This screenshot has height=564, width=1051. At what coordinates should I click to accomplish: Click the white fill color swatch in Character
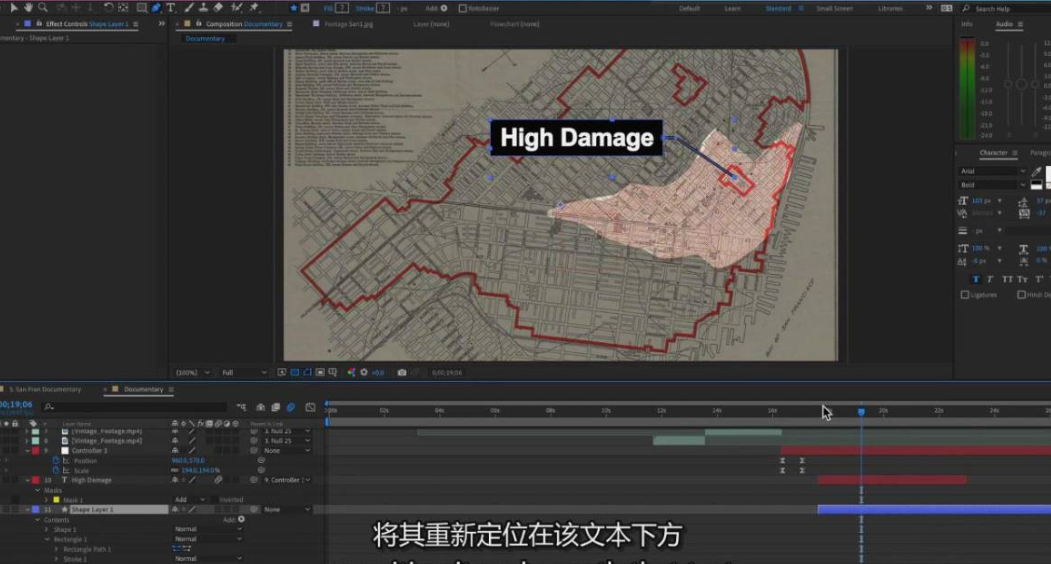pyautogui.click(x=1048, y=174)
